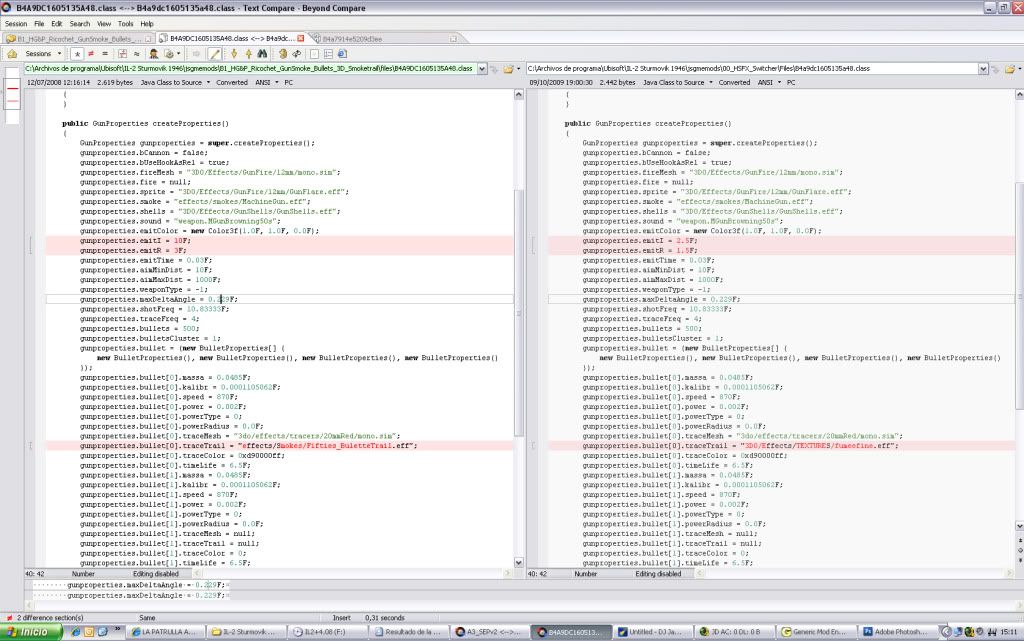
Task: Click '2 difference section(s)' status text
Action: pos(50,618)
